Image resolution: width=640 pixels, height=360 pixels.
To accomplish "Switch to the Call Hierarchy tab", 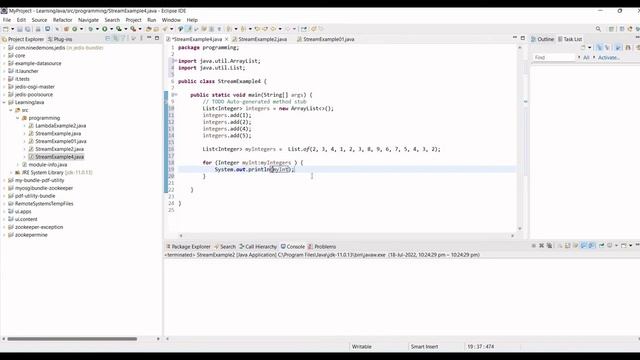I will pyautogui.click(x=258, y=247).
